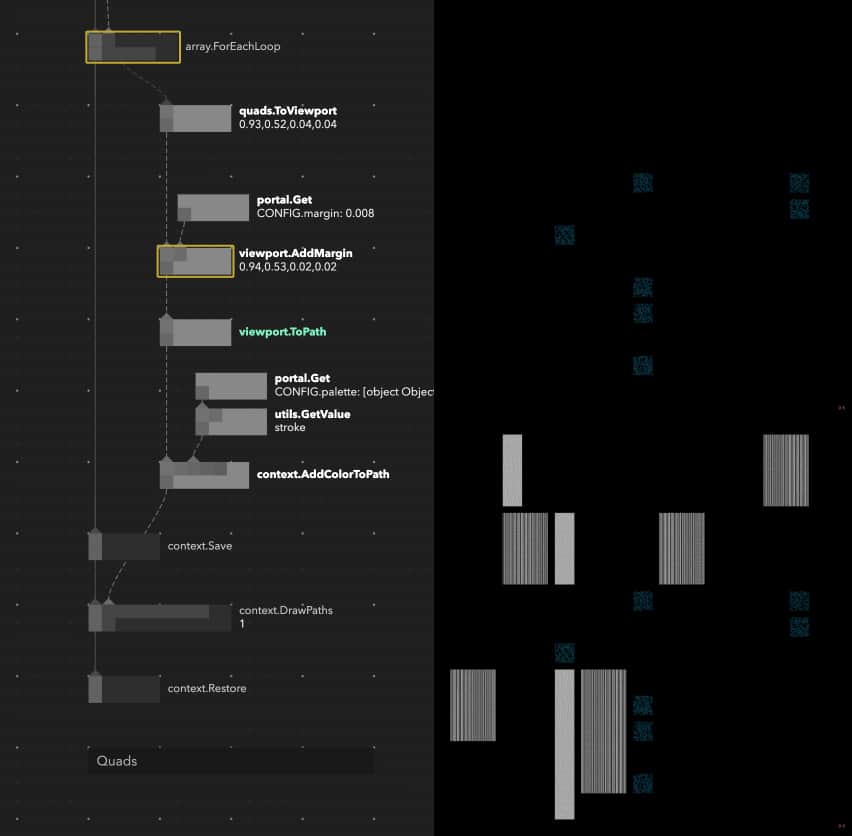This screenshot has width=852, height=836.
Task: Click the second input port on context.DrawPaths
Action: pos(109,602)
